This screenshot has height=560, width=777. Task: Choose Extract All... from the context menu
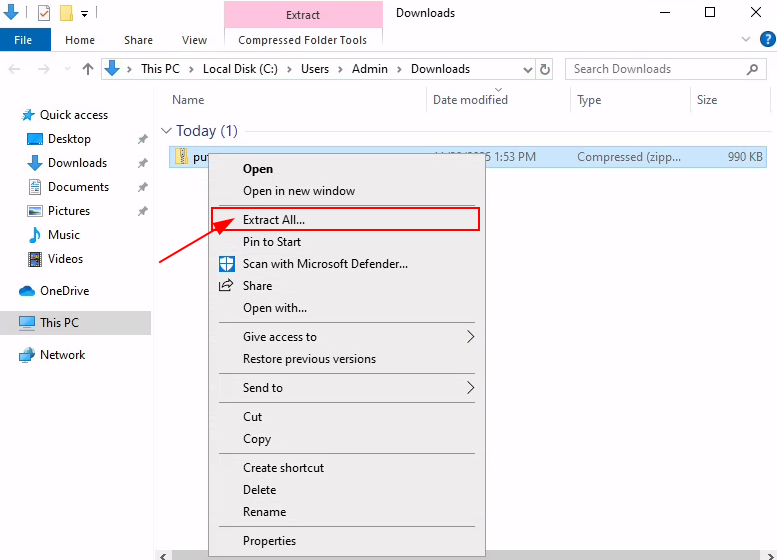274,219
